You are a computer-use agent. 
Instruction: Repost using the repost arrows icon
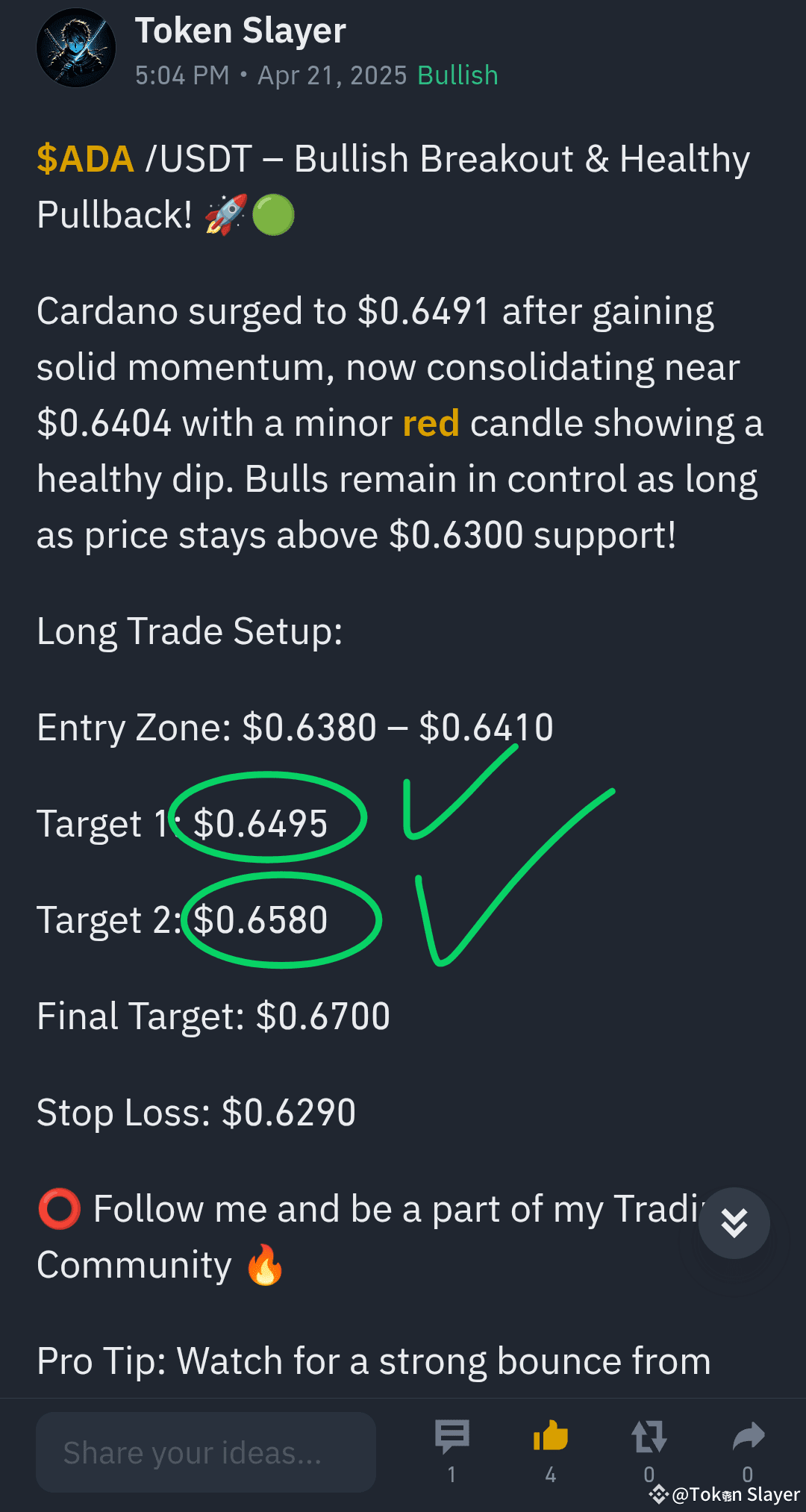[648, 1434]
